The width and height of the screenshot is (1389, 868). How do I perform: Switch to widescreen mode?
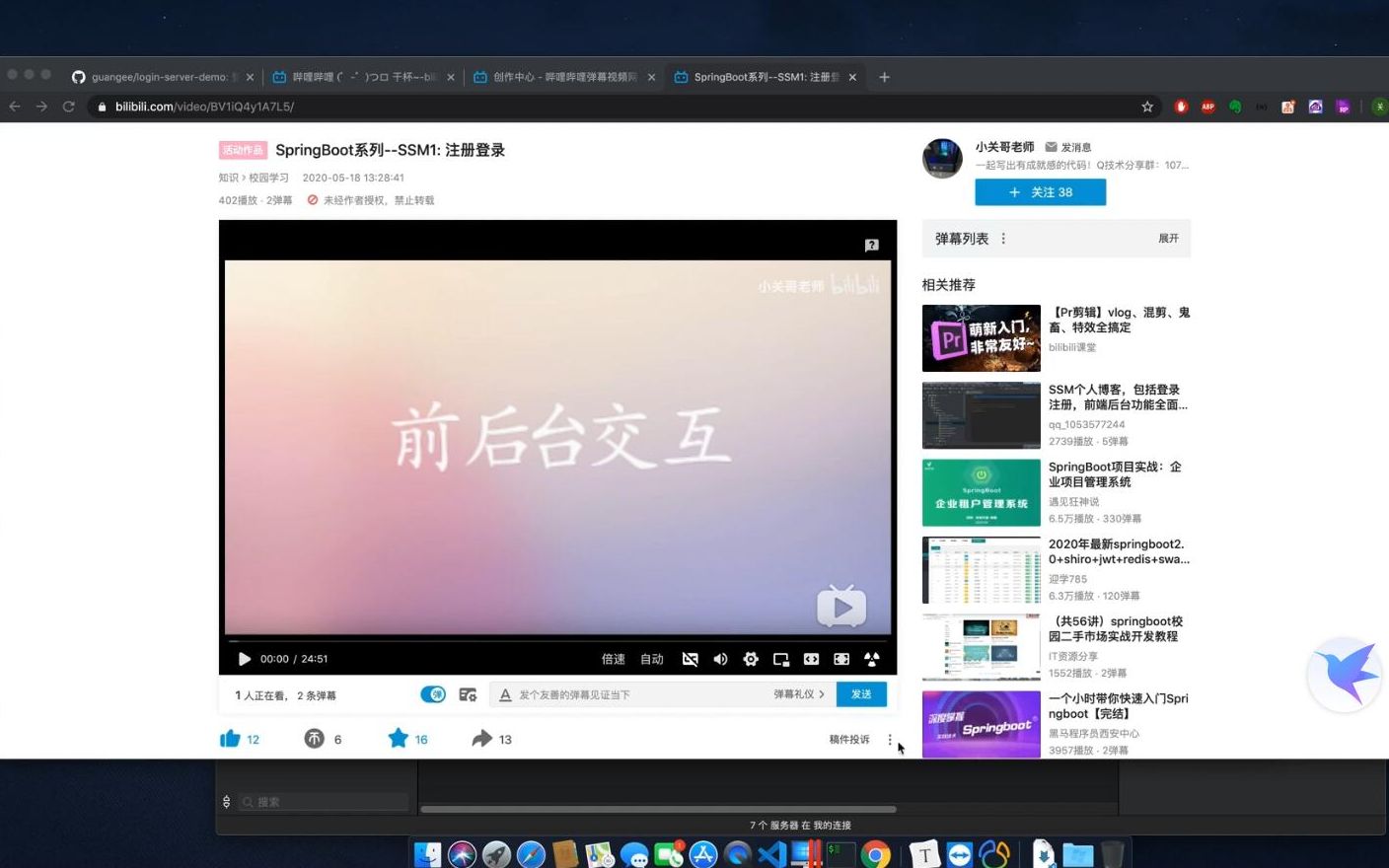click(x=811, y=659)
